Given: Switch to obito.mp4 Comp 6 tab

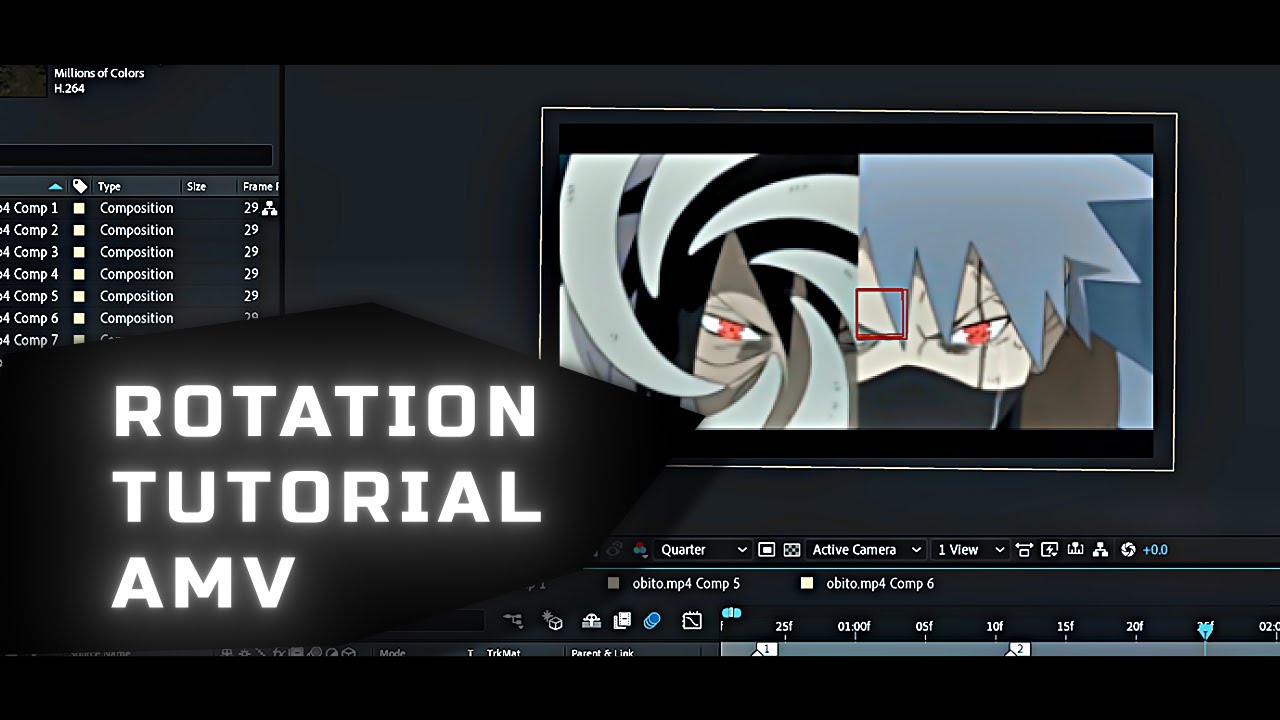Looking at the screenshot, I should coord(880,583).
